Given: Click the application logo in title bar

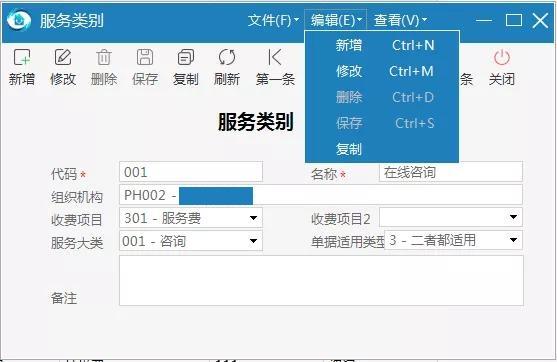Looking at the screenshot, I should 19,20.
